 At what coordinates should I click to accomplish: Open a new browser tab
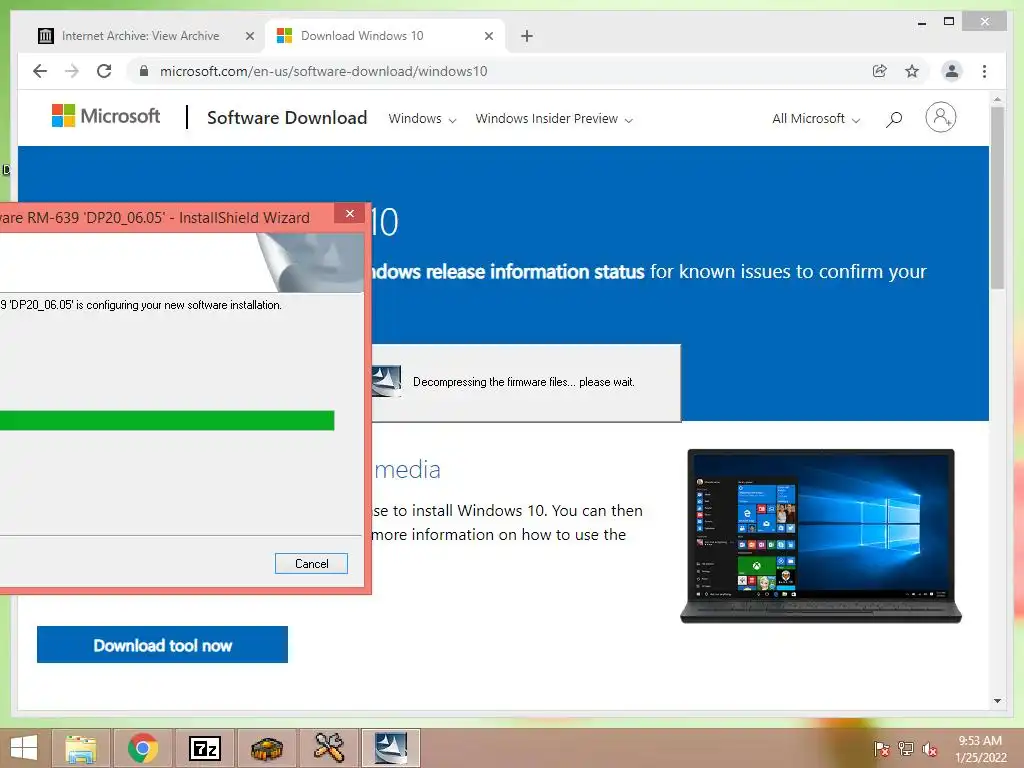[x=527, y=36]
